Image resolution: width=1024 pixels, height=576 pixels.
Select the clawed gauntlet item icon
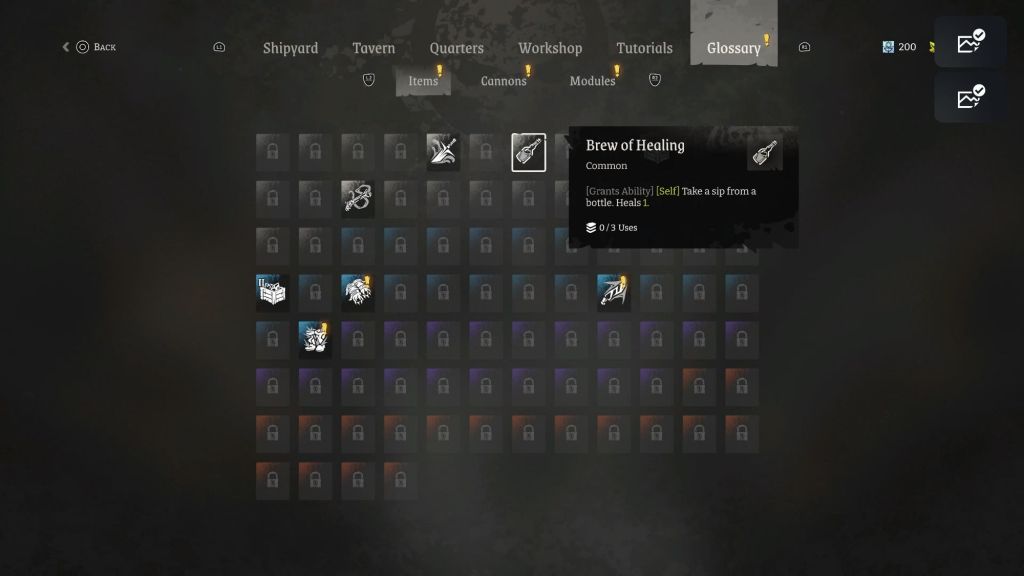click(x=358, y=293)
